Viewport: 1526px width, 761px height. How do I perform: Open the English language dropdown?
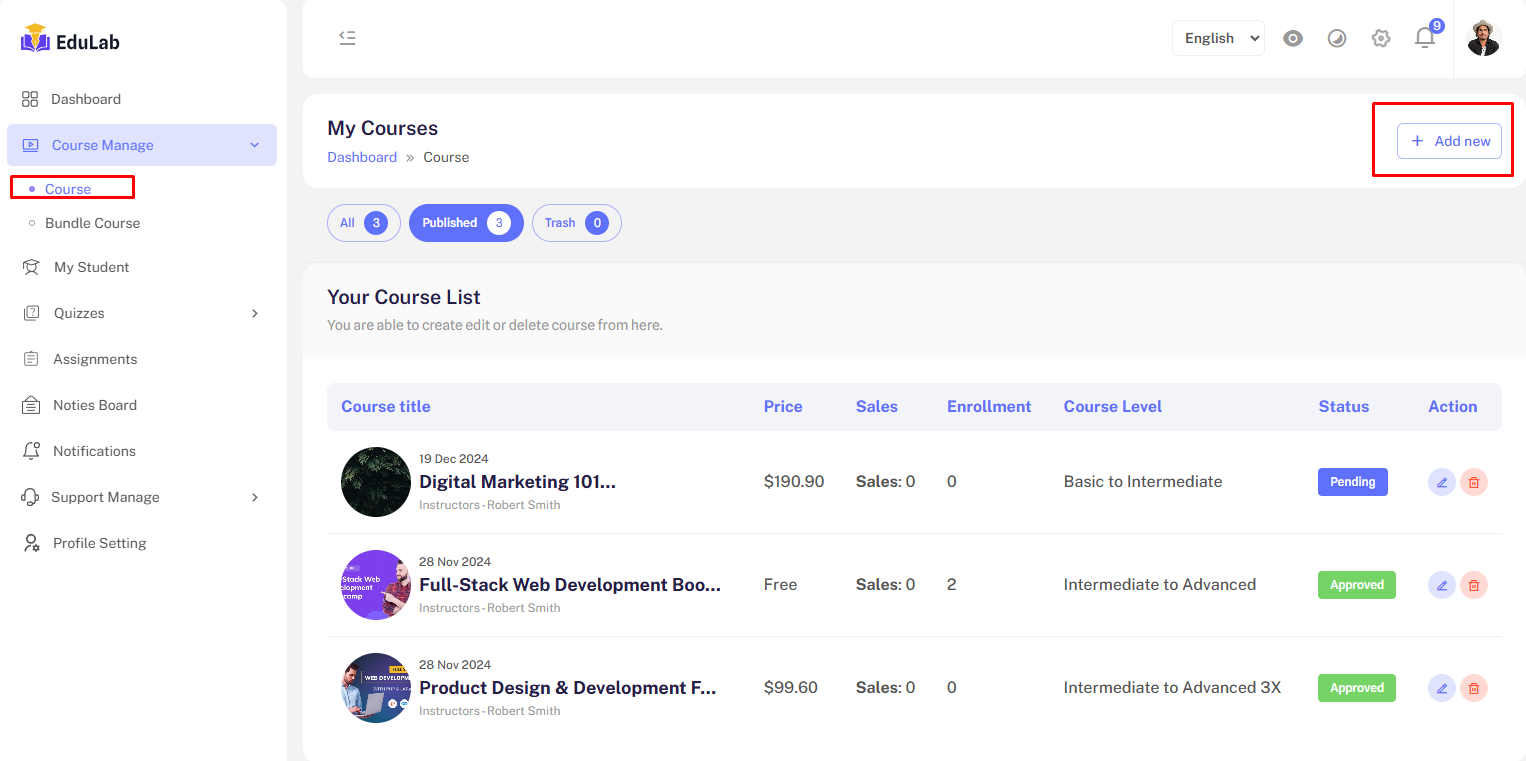tap(1218, 38)
